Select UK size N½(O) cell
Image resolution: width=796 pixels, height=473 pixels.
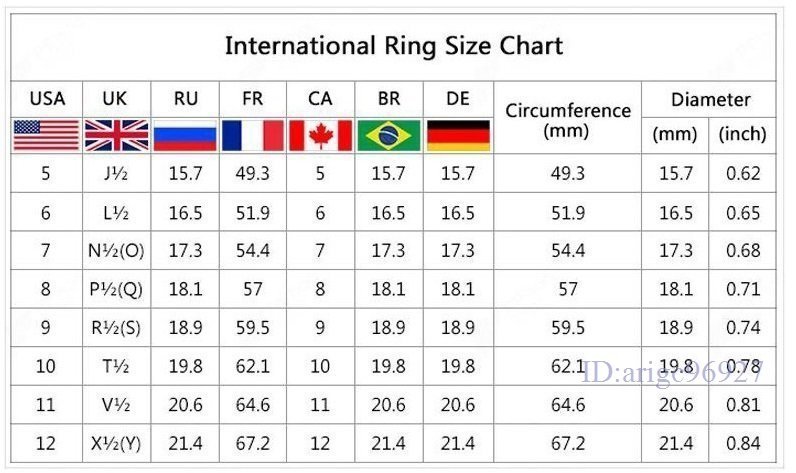click(115, 251)
